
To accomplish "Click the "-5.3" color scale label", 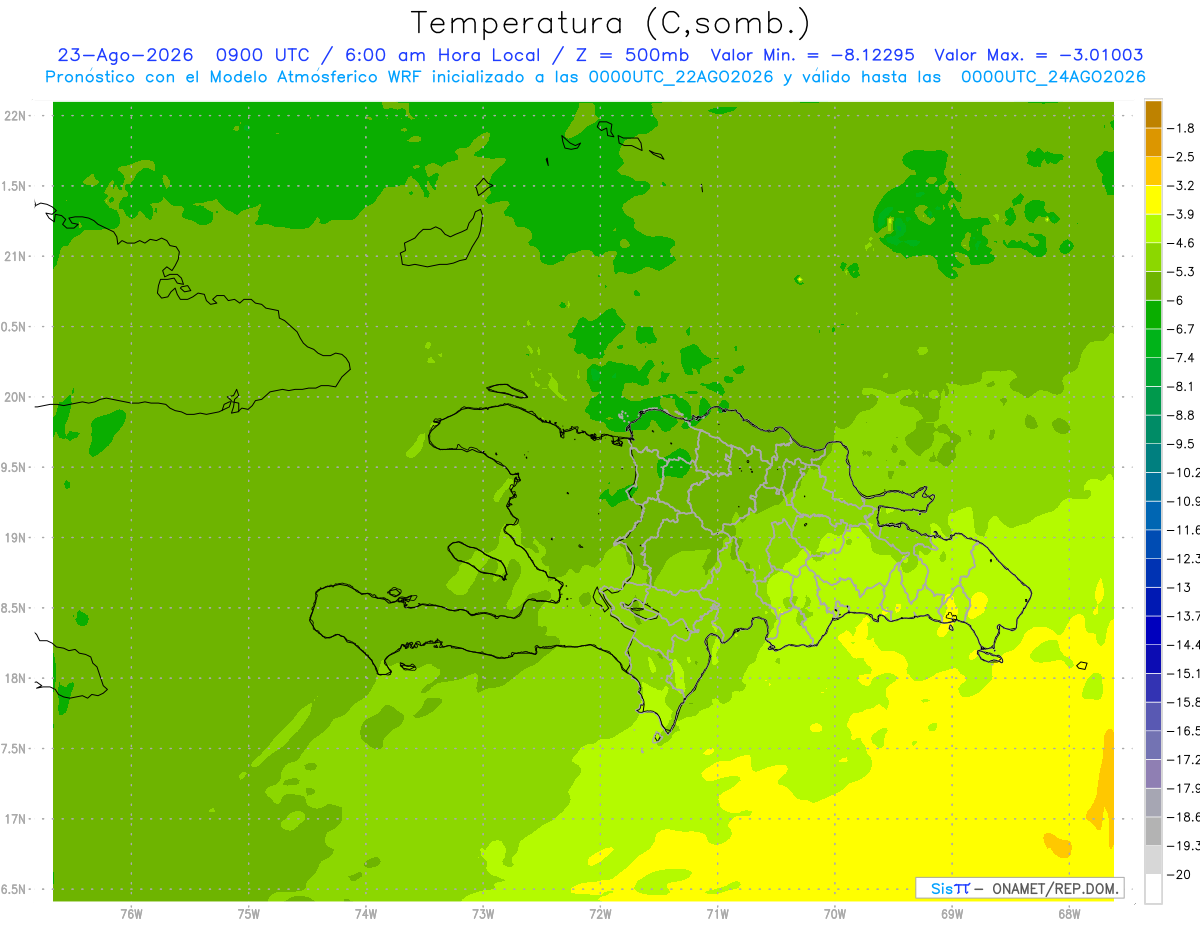I will (1183, 272).
